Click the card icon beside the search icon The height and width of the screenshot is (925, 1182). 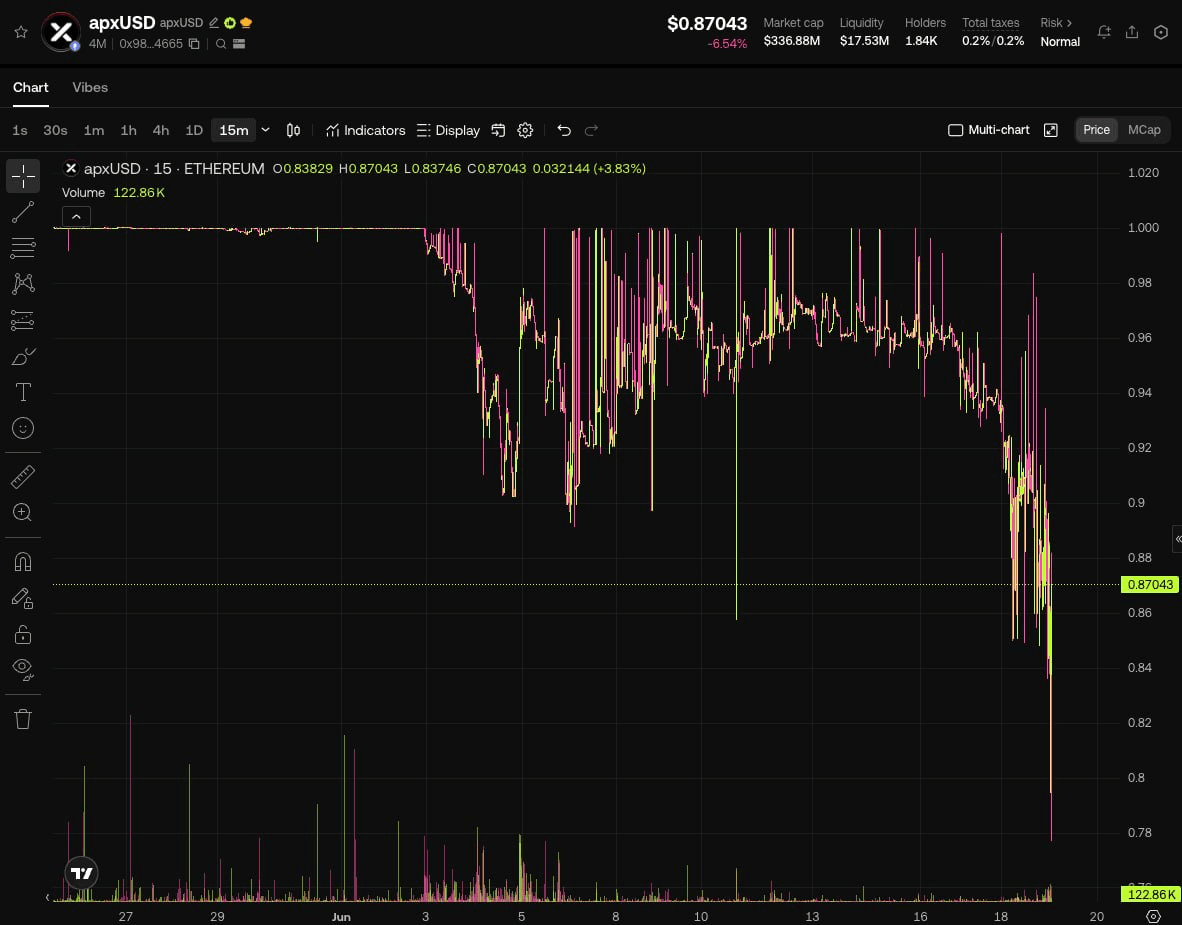pos(239,44)
